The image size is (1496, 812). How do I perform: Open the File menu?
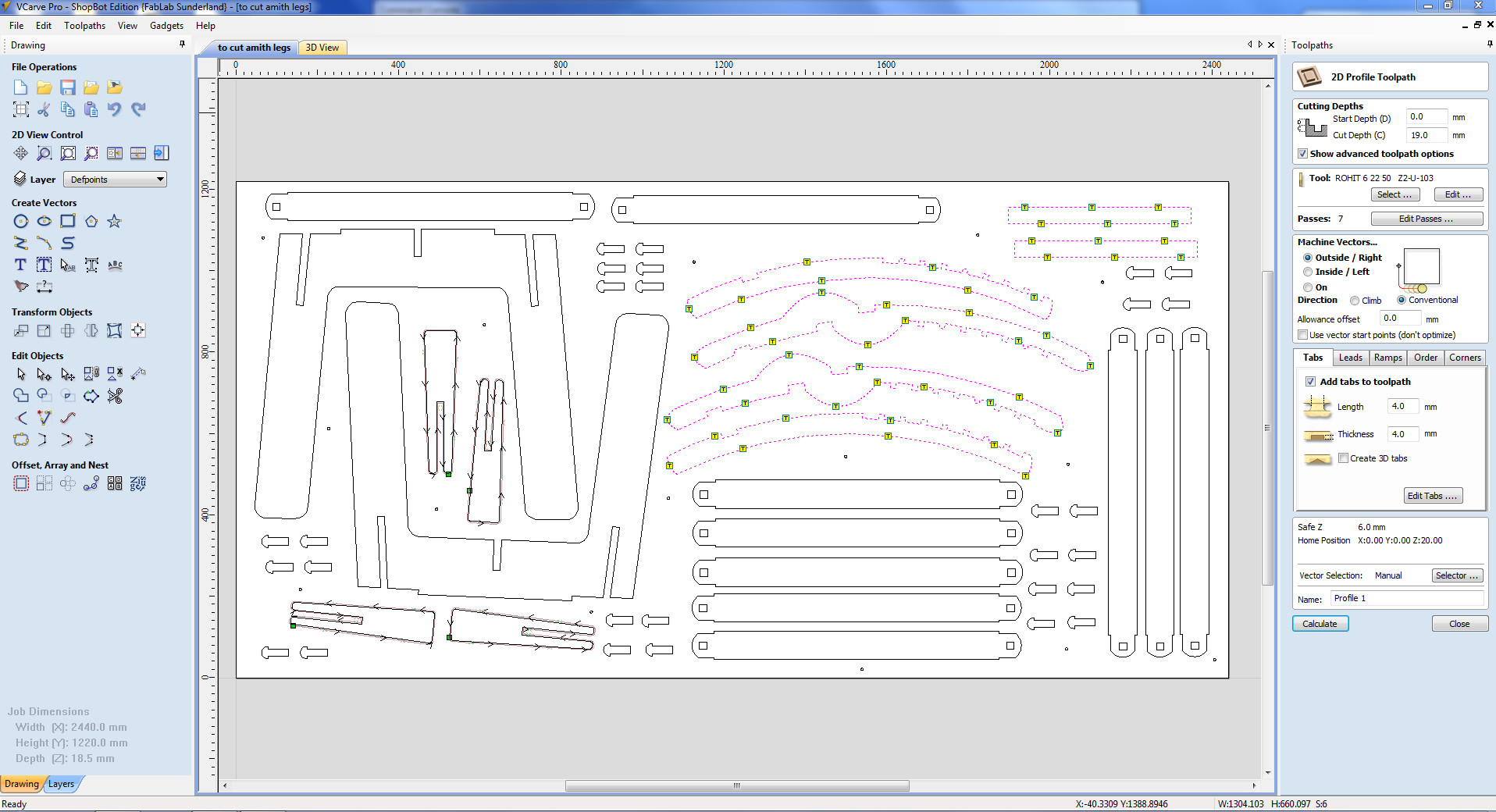point(16,26)
